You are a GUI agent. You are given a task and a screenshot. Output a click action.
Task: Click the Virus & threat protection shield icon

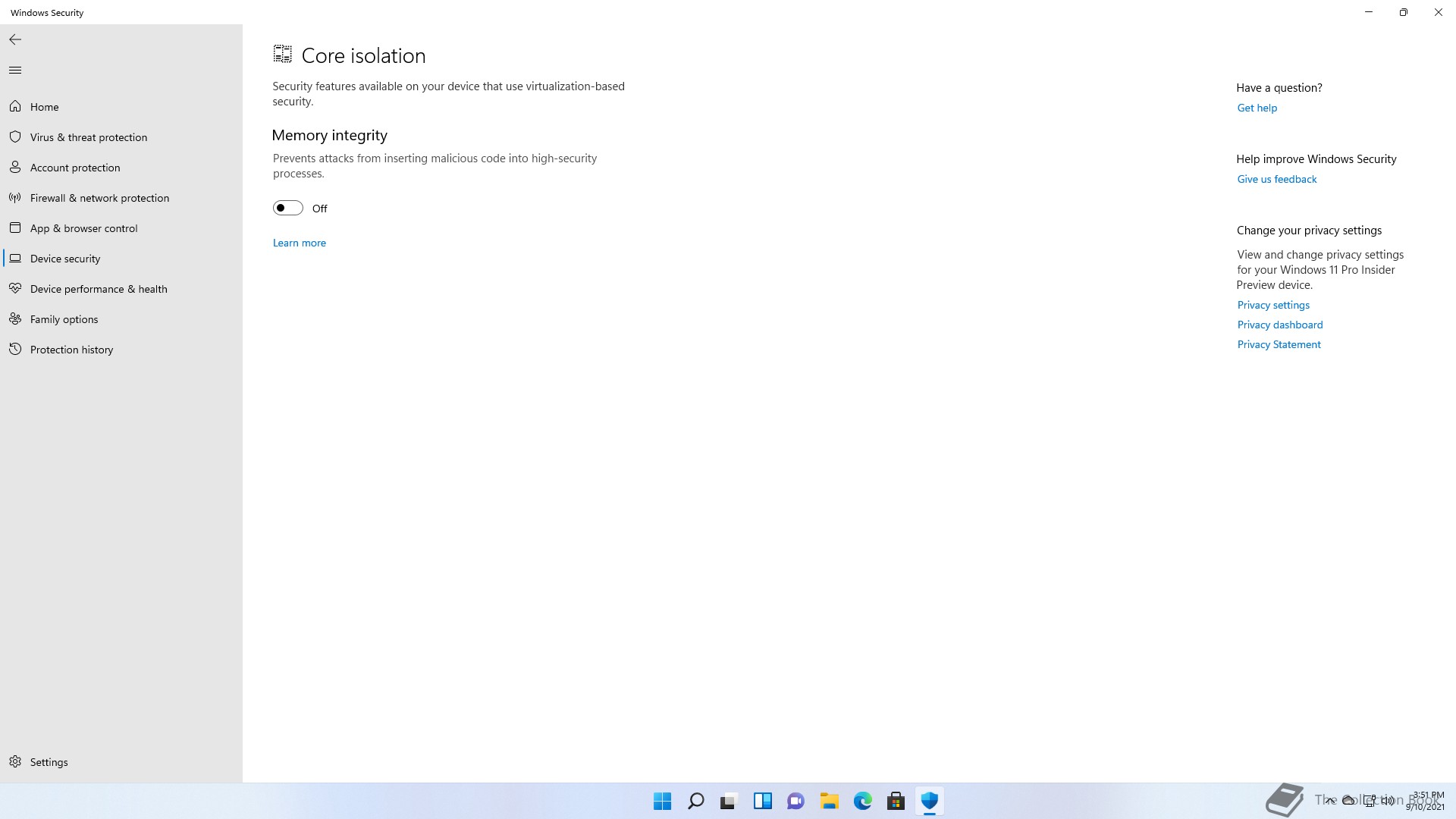coord(15,136)
